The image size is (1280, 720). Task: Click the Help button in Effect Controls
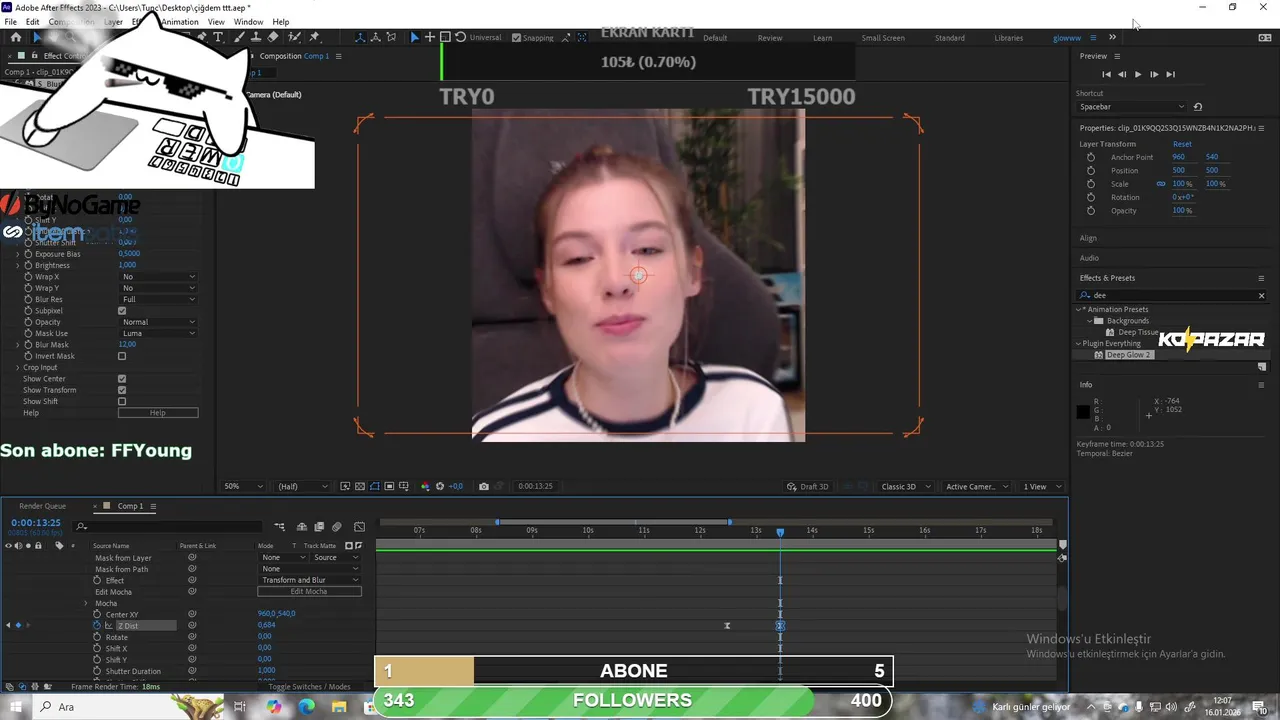(x=158, y=413)
